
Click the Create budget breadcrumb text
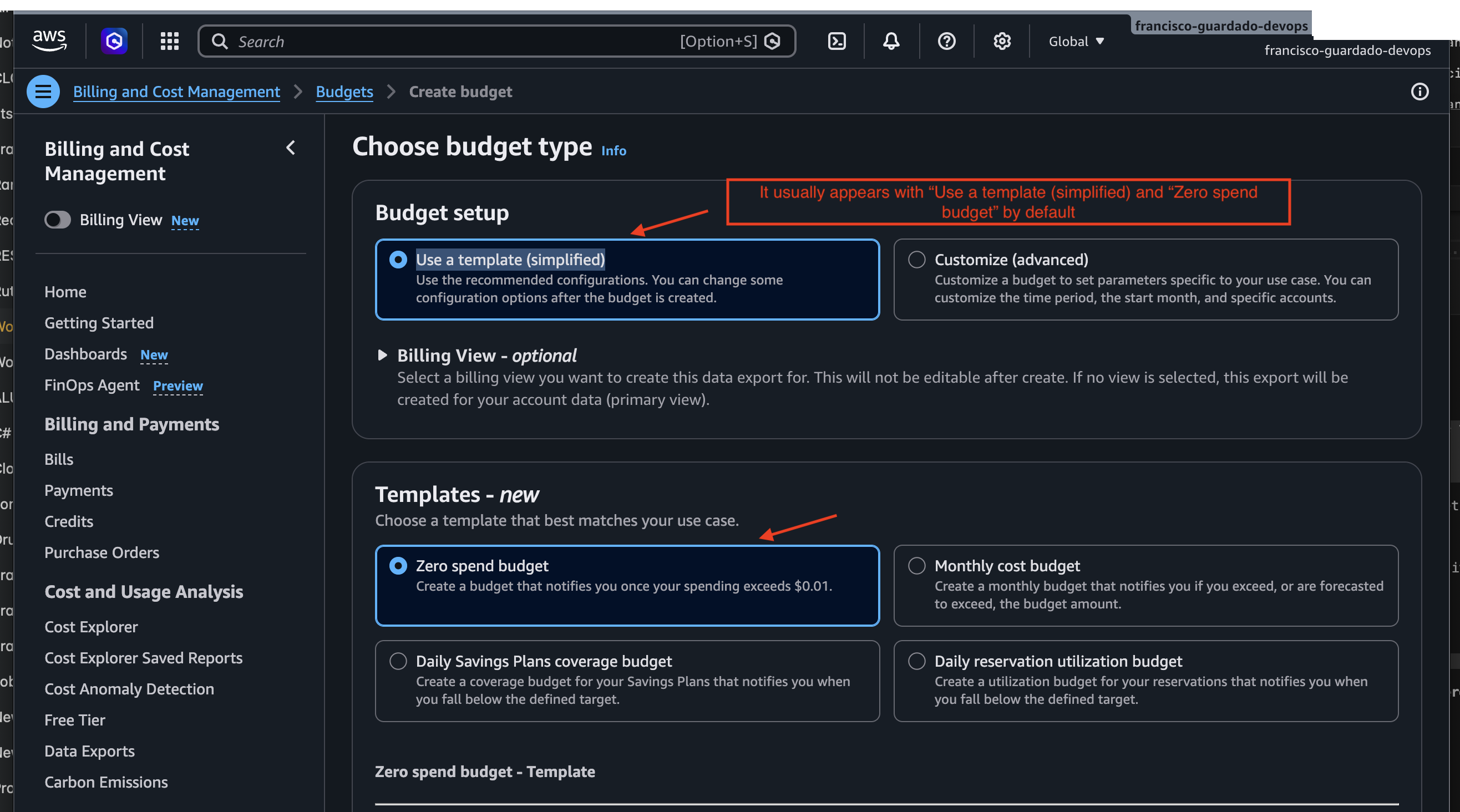(461, 92)
